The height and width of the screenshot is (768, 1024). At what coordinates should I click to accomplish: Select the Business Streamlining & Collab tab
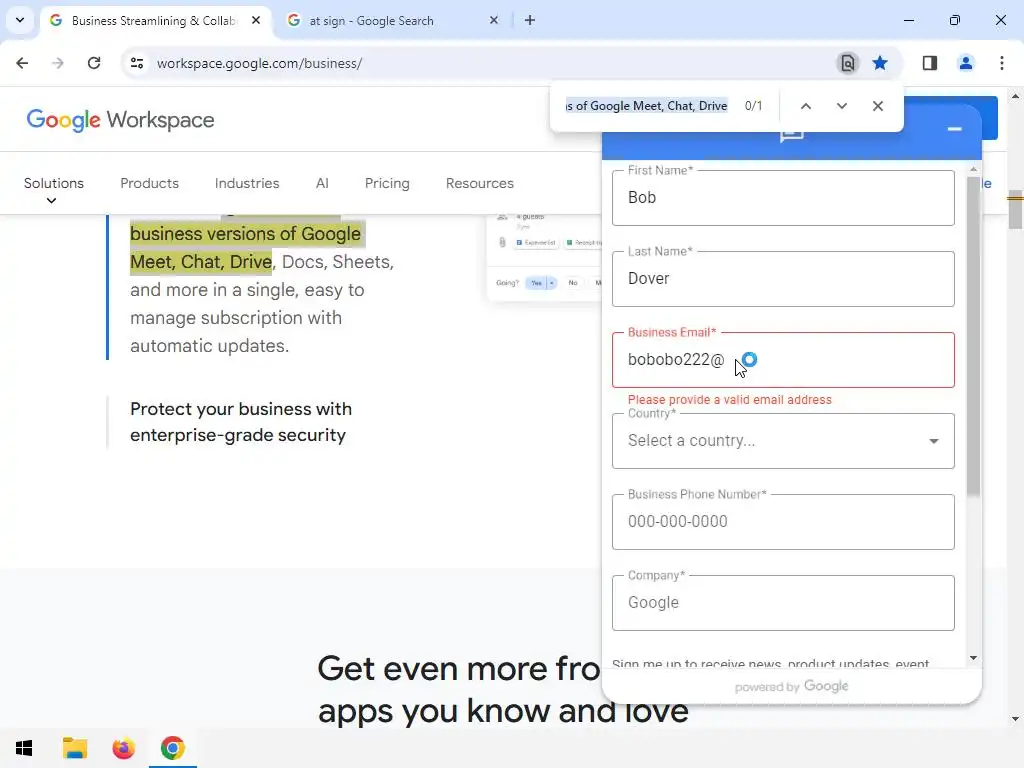point(152,20)
